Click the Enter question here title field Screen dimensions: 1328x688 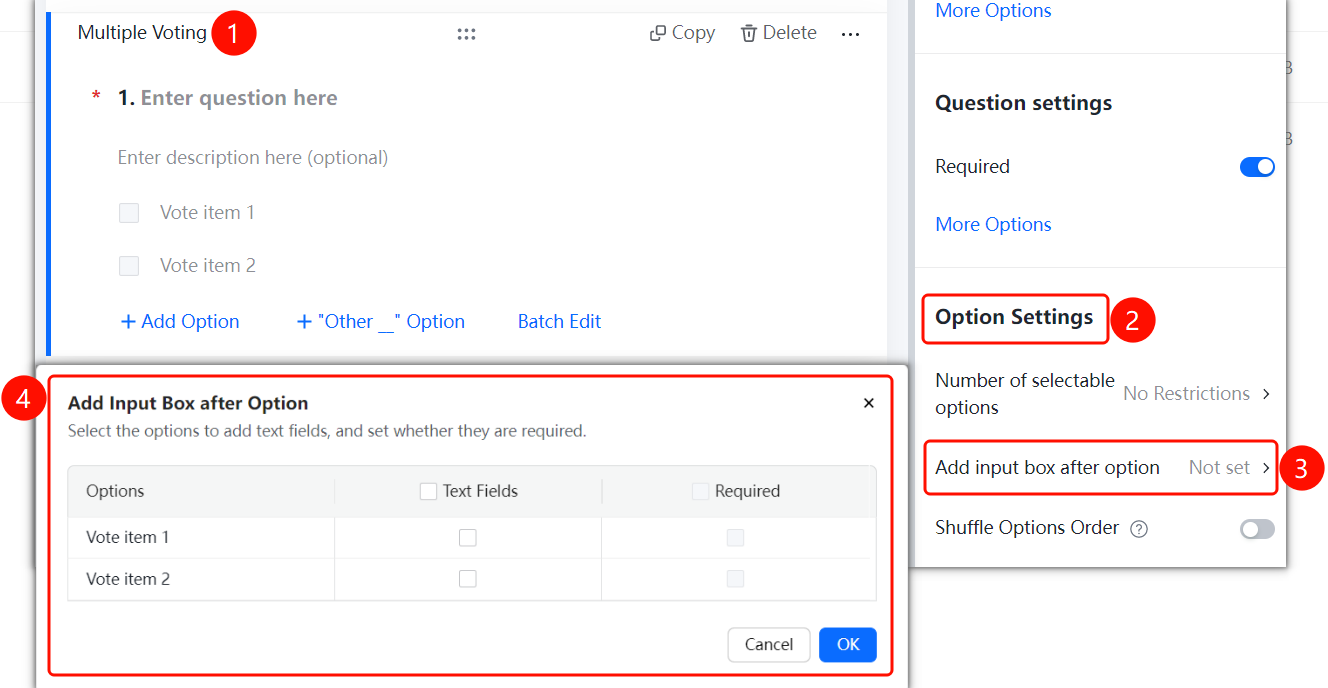click(x=239, y=98)
